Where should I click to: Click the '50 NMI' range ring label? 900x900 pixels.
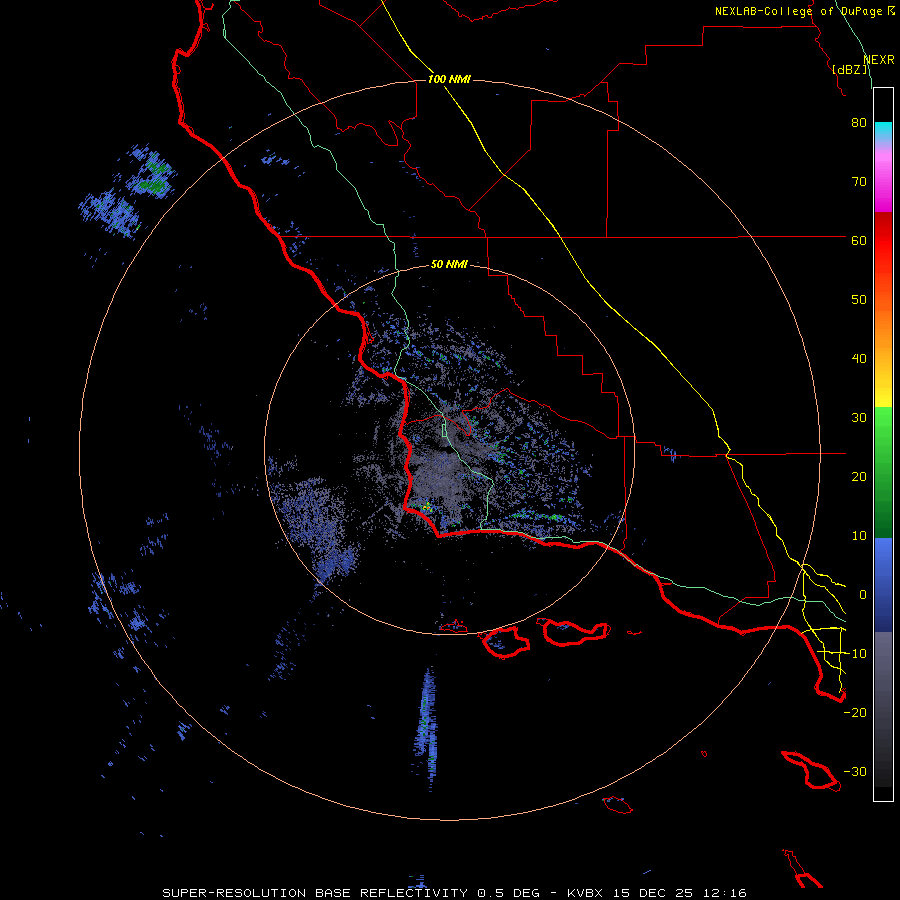pos(449,264)
